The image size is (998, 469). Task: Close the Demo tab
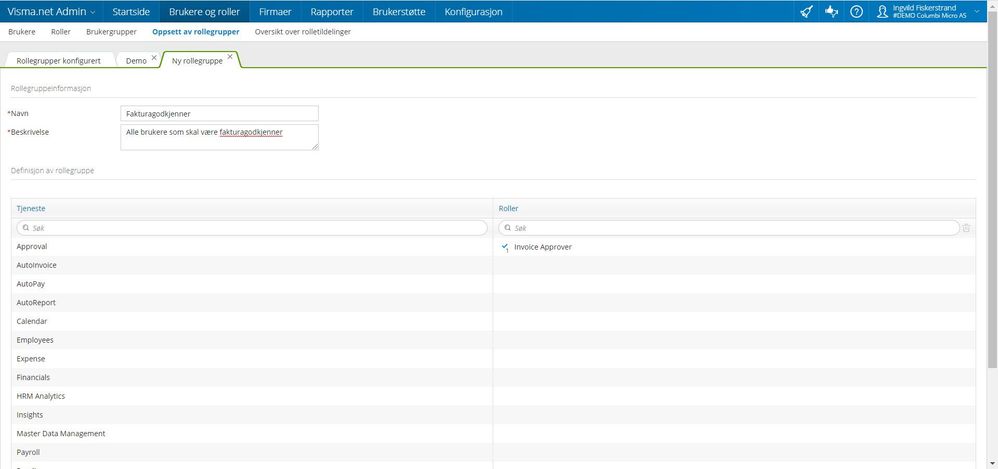click(154, 57)
